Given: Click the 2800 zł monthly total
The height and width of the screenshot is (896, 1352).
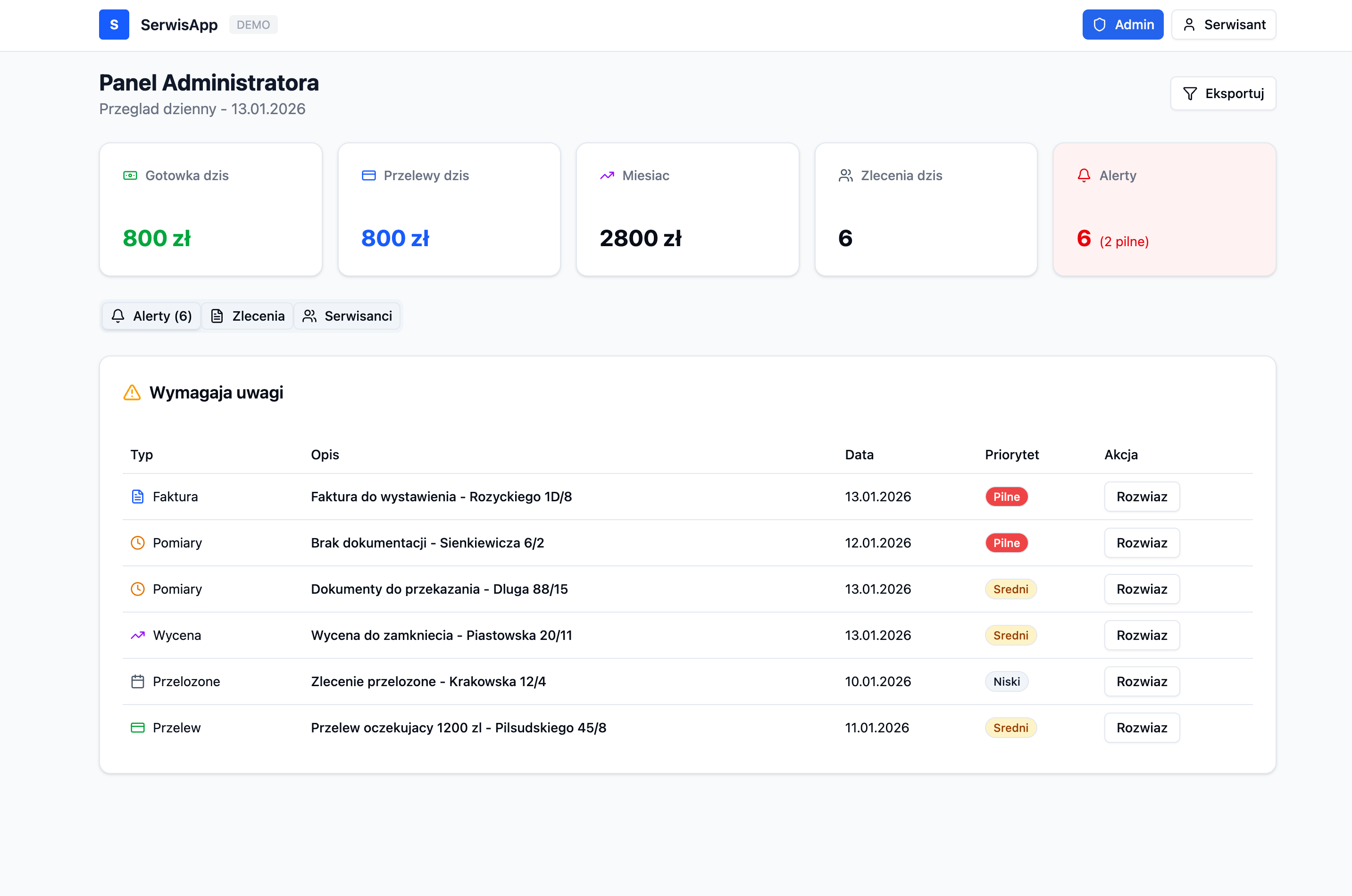Looking at the screenshot, I should pos(640,238).
